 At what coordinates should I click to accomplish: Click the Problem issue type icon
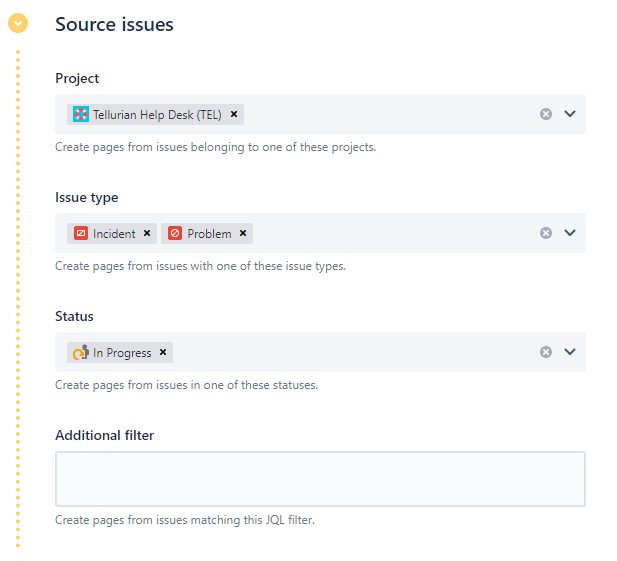[x=175, y=233]
